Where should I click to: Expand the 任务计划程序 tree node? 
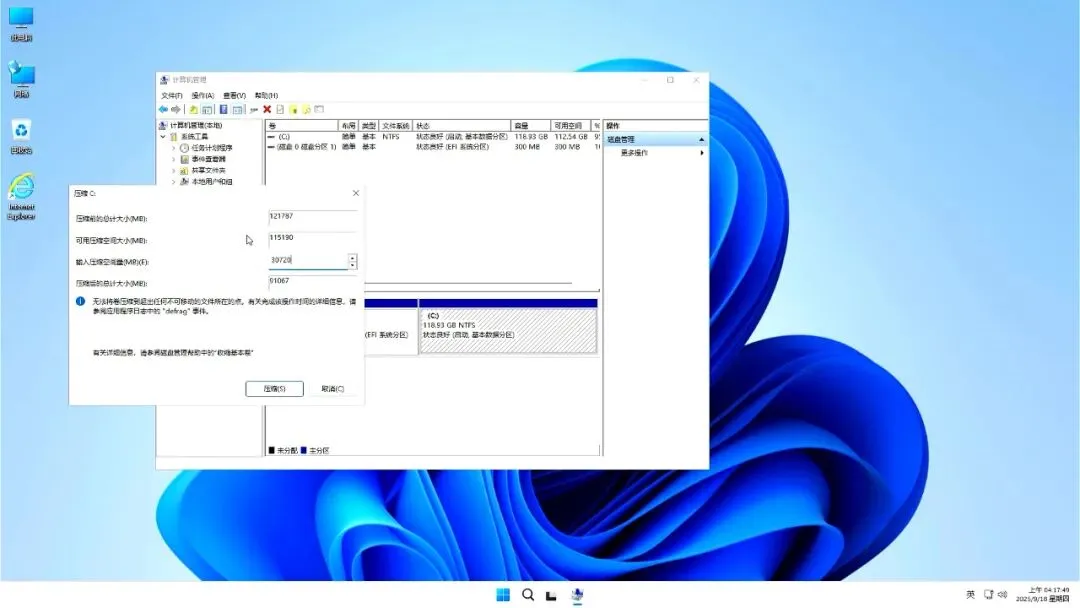point(174,148)
